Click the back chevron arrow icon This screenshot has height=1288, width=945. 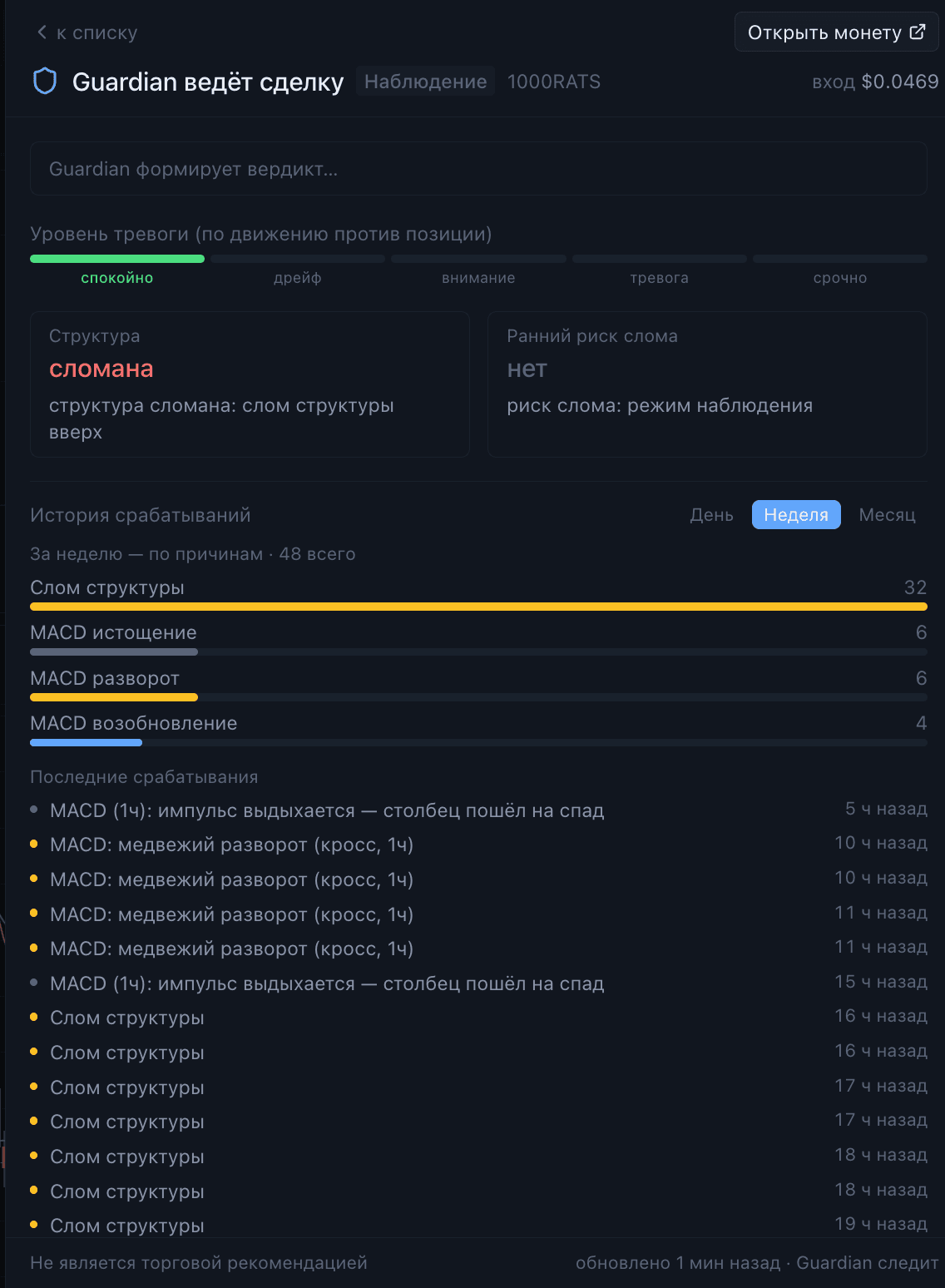42,32
